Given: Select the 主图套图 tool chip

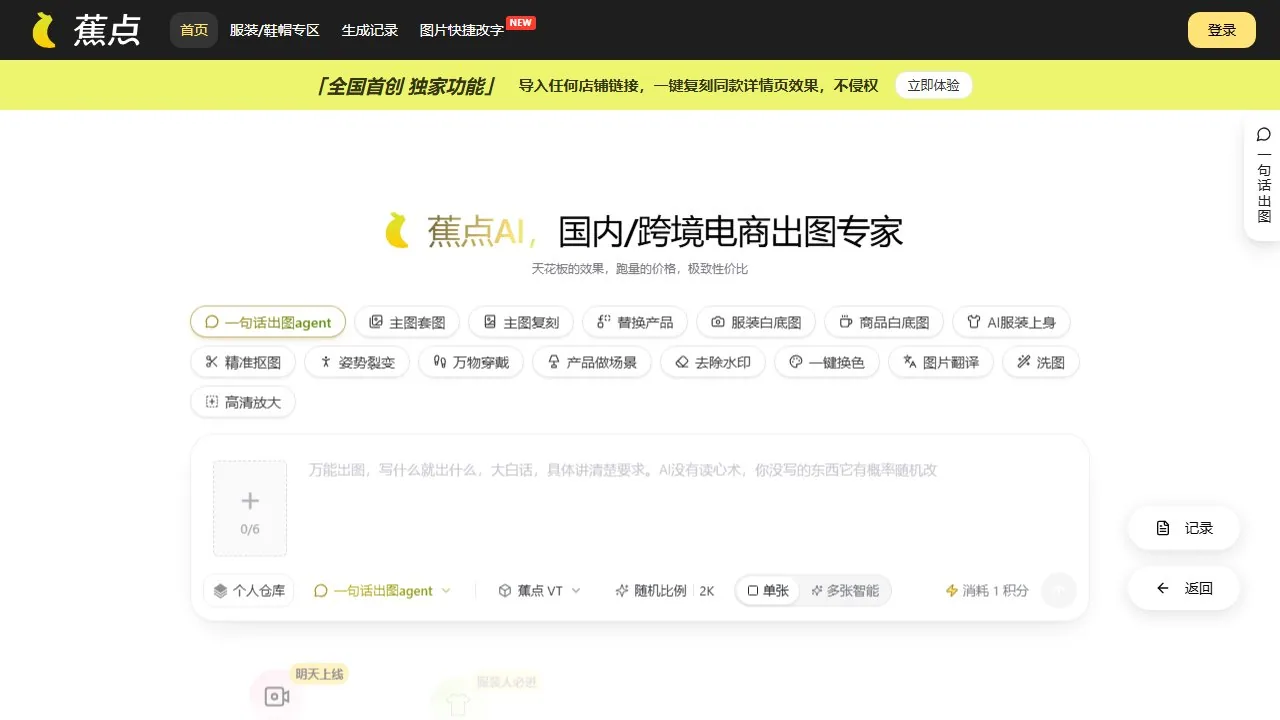Looking at the screenshot, I should 407,322.
